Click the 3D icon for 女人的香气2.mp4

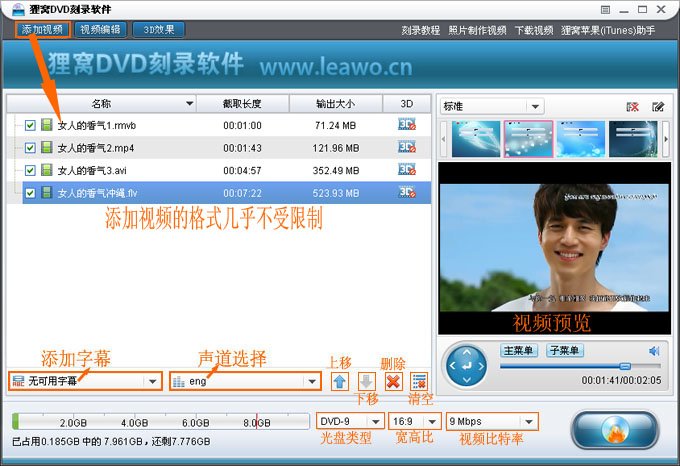(x=407, y=147)
